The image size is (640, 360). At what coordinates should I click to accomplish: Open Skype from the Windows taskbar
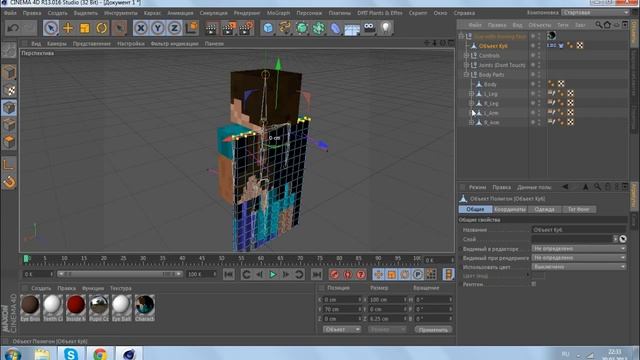pyautogui.click(x=71, y=353)
